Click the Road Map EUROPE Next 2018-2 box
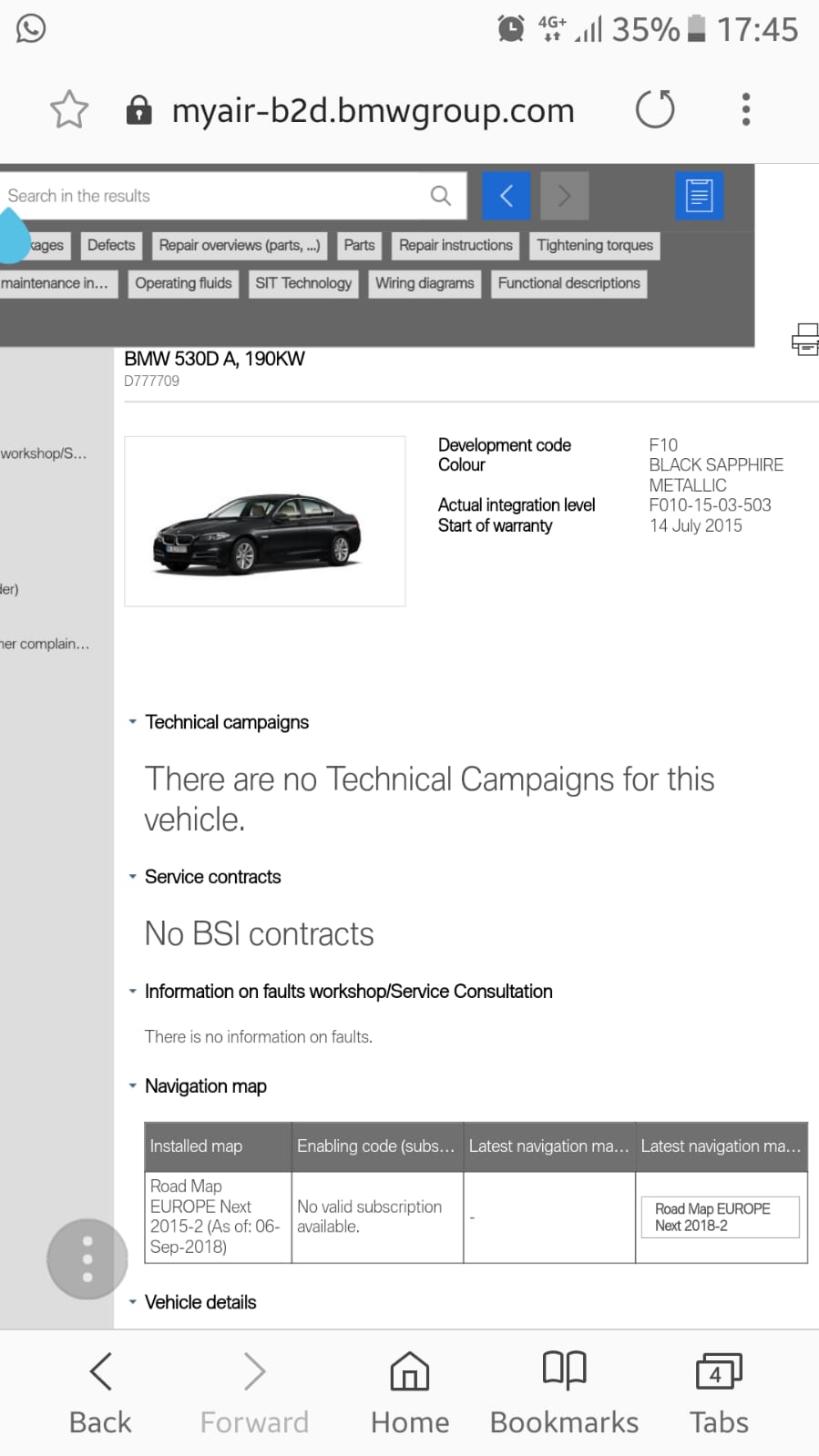 [720, 1217]
